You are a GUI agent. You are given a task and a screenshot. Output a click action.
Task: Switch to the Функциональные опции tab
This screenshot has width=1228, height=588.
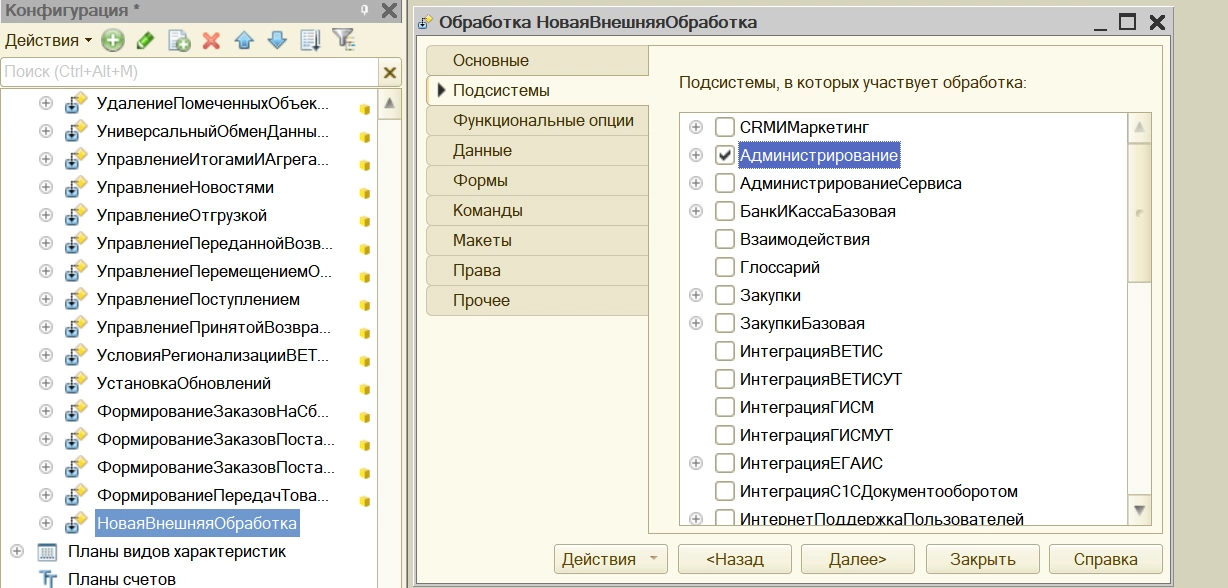coord(543,121)
